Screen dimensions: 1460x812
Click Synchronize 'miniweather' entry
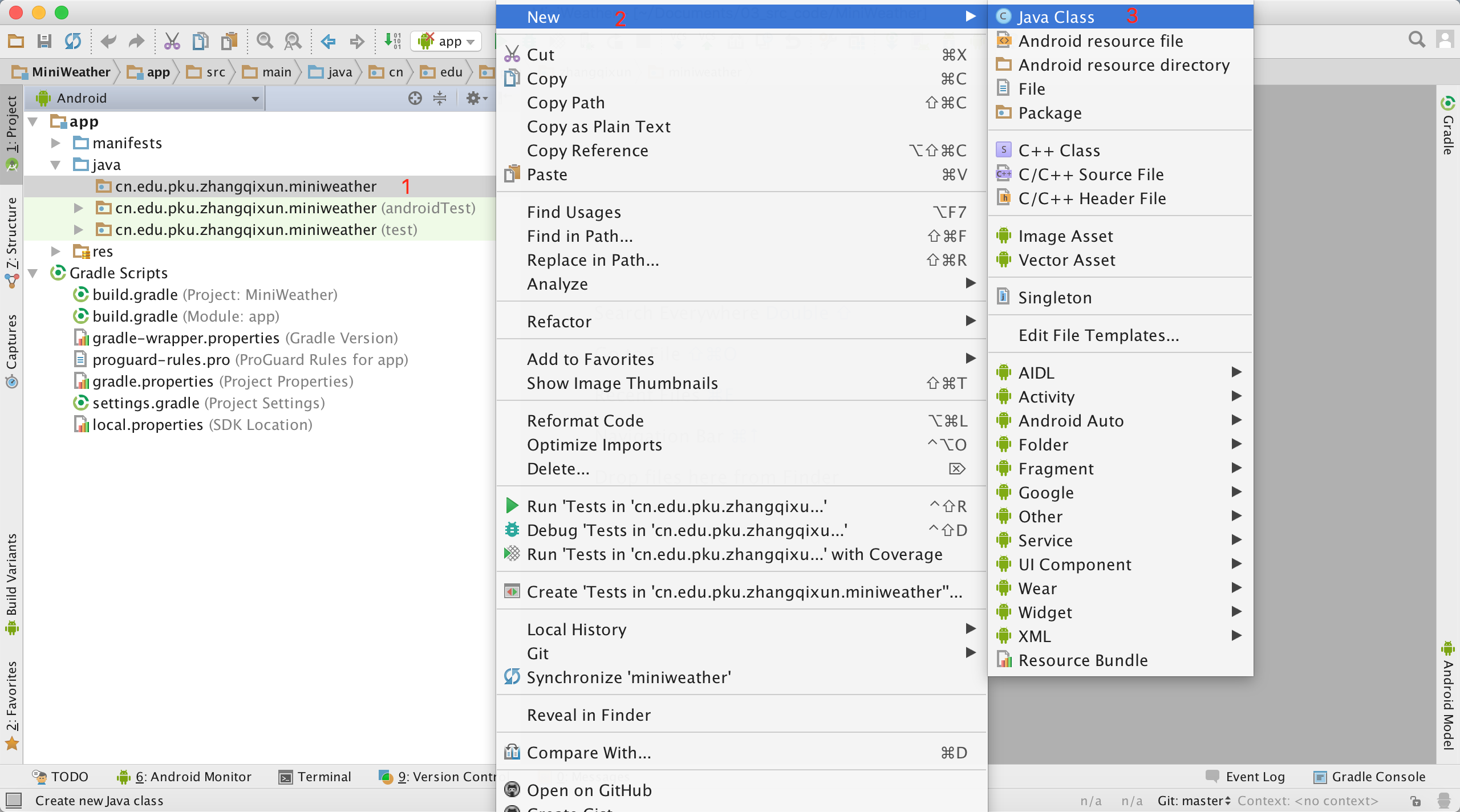pyautogui.click(x=741, y=677)
